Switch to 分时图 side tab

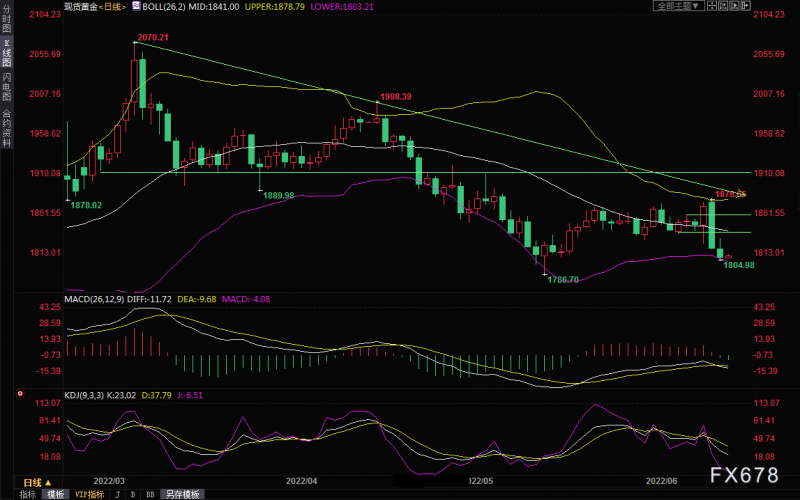click(x=7, y=19)
